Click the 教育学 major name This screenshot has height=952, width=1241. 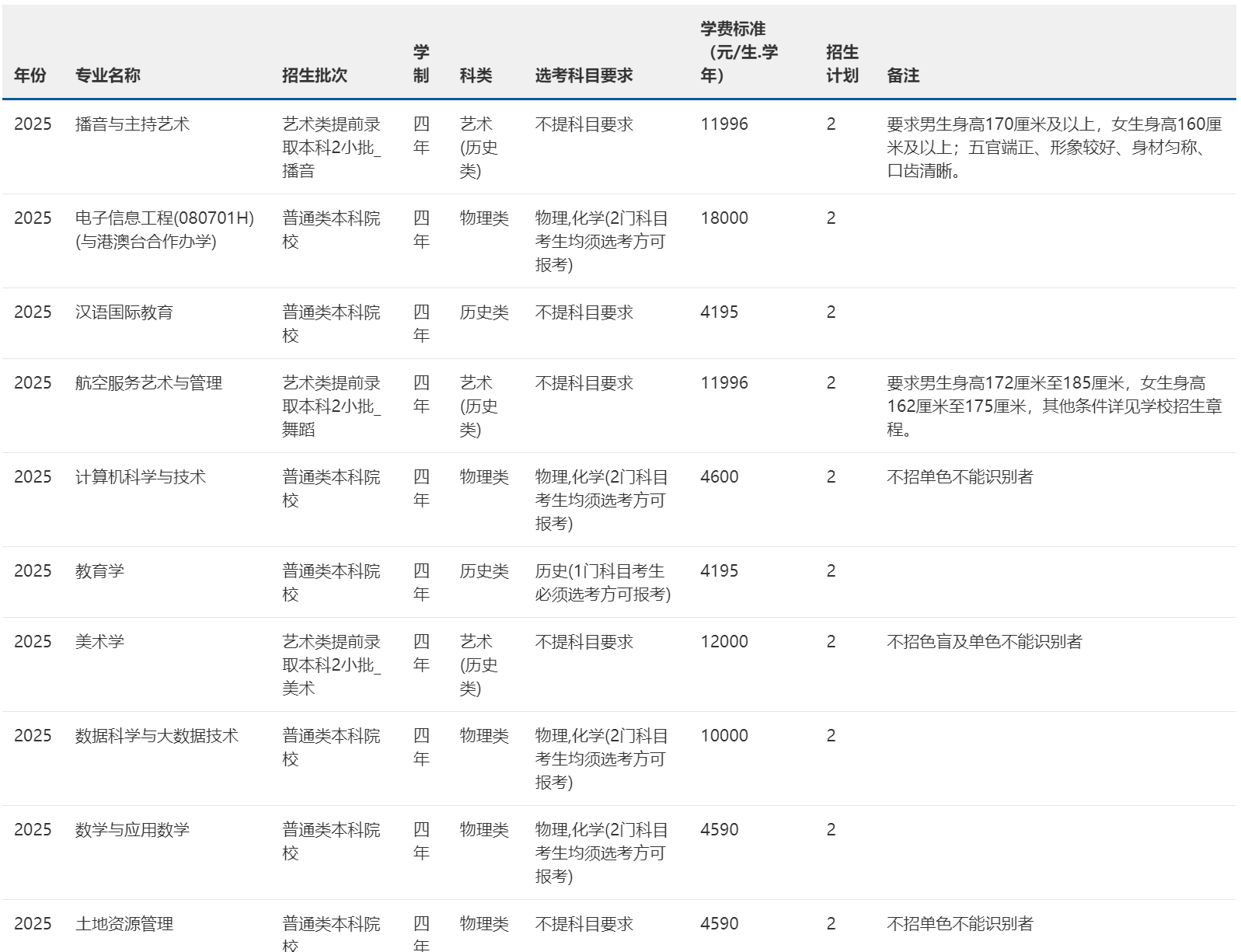click(x=99, y=571)
